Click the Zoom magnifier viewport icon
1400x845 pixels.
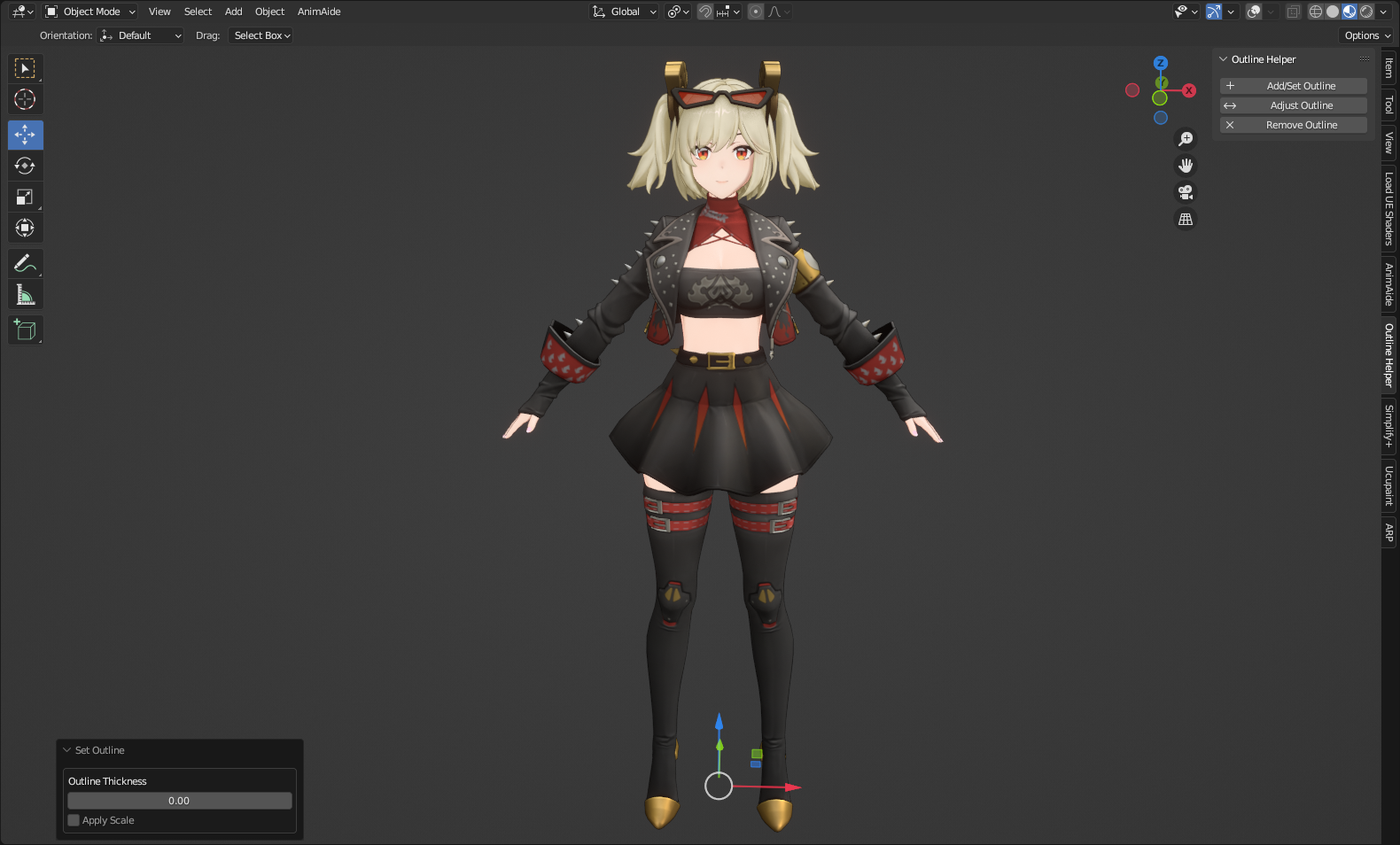[1186, 139]
